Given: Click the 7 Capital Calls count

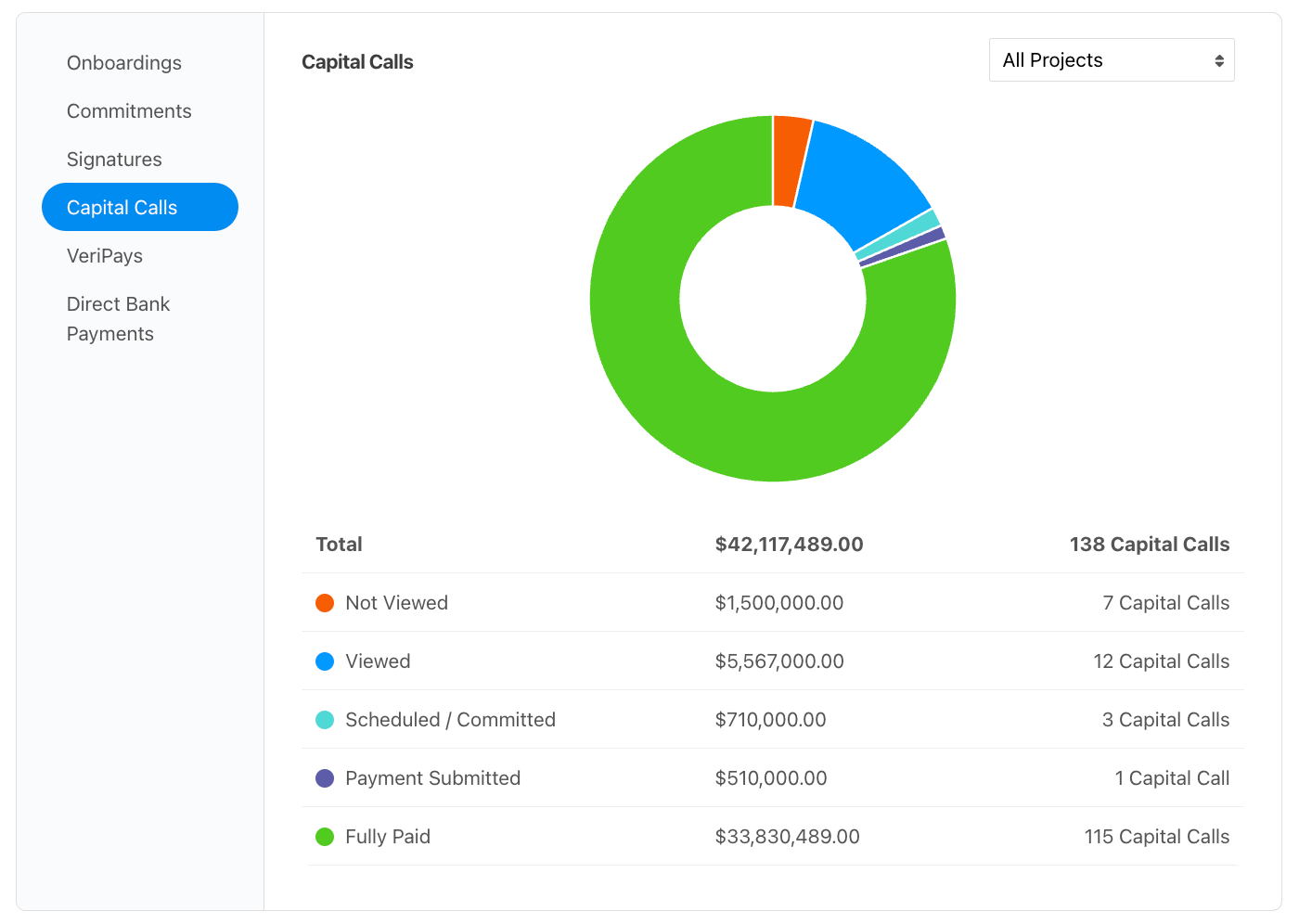Looking at the screenshot, I should (1166, 603).
